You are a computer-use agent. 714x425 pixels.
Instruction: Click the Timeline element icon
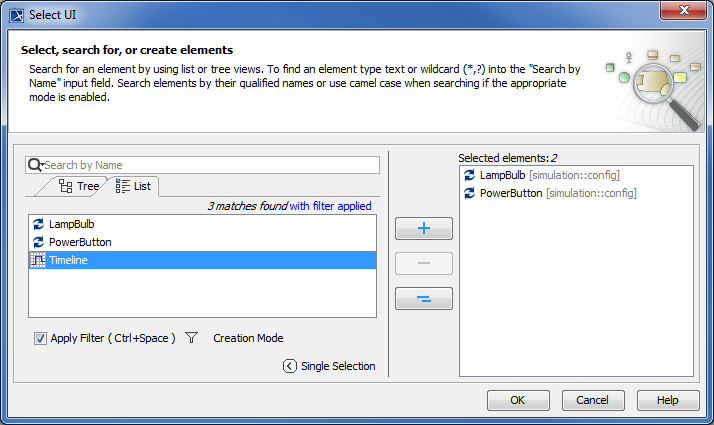(38, 260)
